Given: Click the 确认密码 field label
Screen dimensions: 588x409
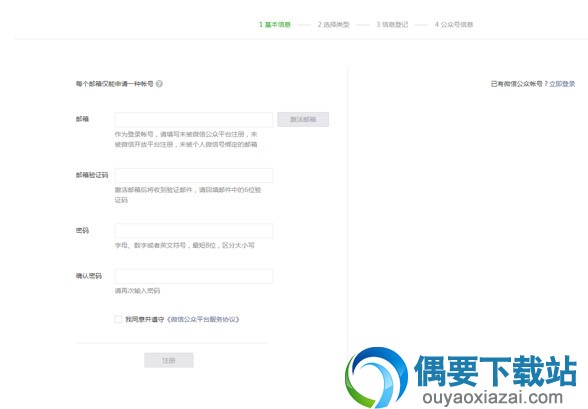Looking at the screenshot, I should pyautogui.click(x=89, y=276).
